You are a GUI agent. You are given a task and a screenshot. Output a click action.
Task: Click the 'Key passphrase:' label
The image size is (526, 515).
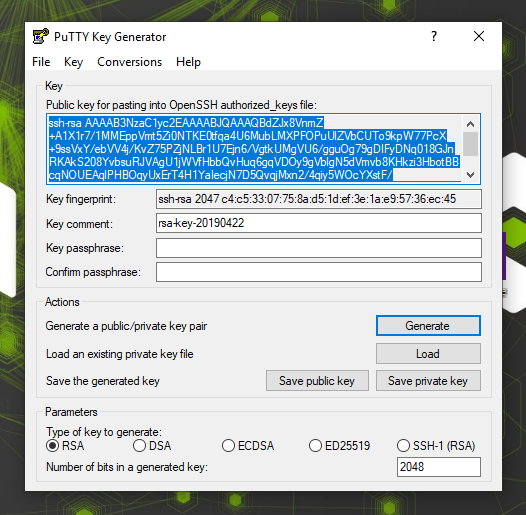coord(85,248)
